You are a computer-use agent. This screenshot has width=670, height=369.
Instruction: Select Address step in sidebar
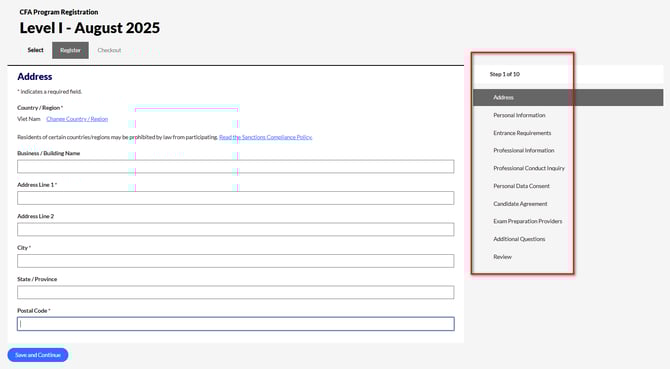568,97
